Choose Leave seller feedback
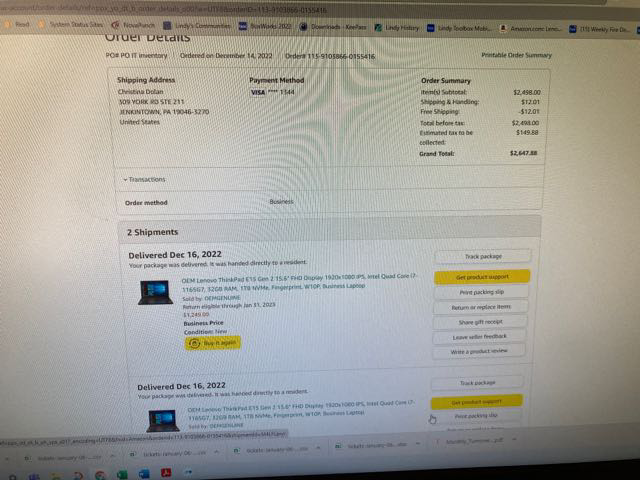 480,337
